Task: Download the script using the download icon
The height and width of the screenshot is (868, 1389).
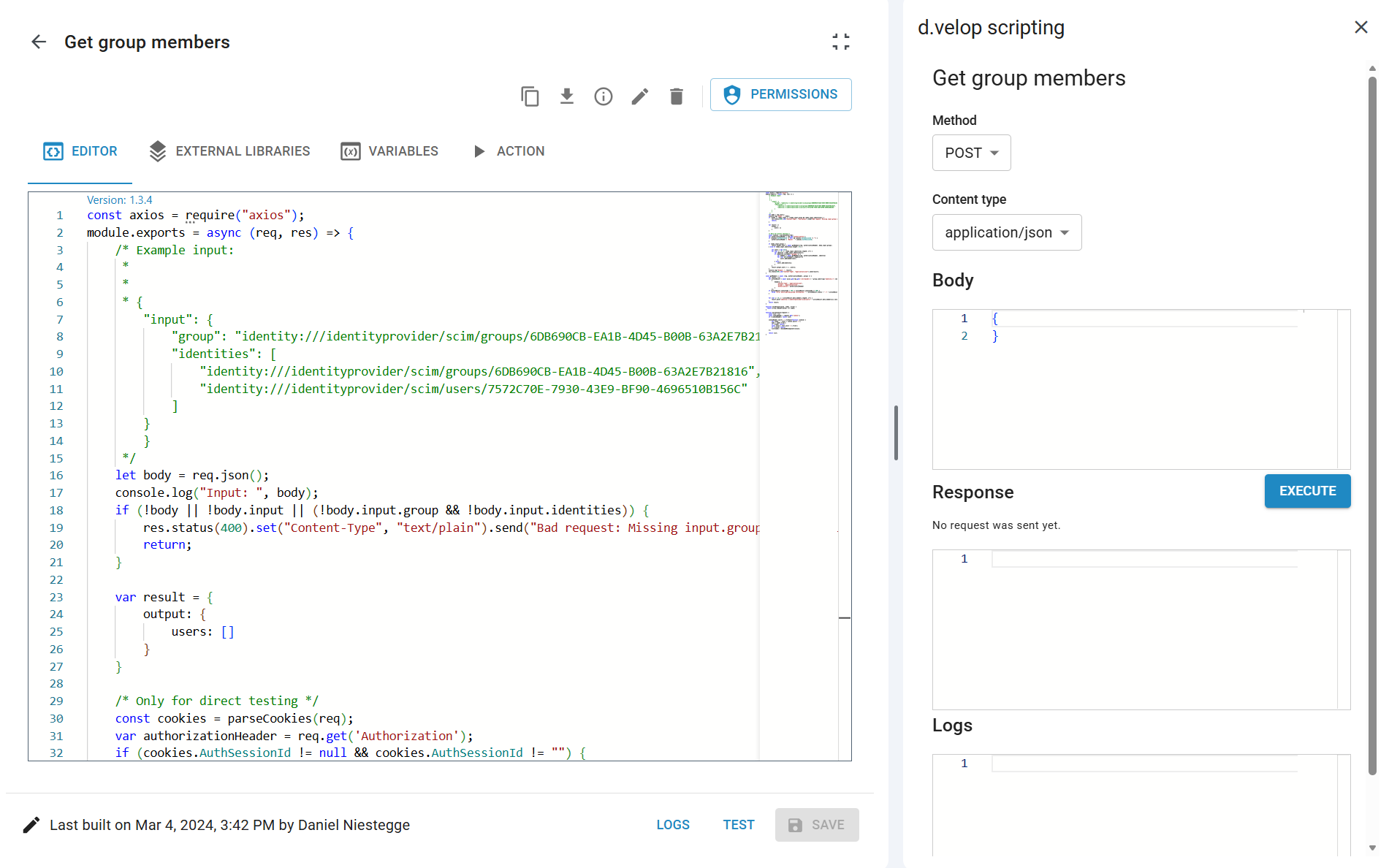Action: [566, 96]
